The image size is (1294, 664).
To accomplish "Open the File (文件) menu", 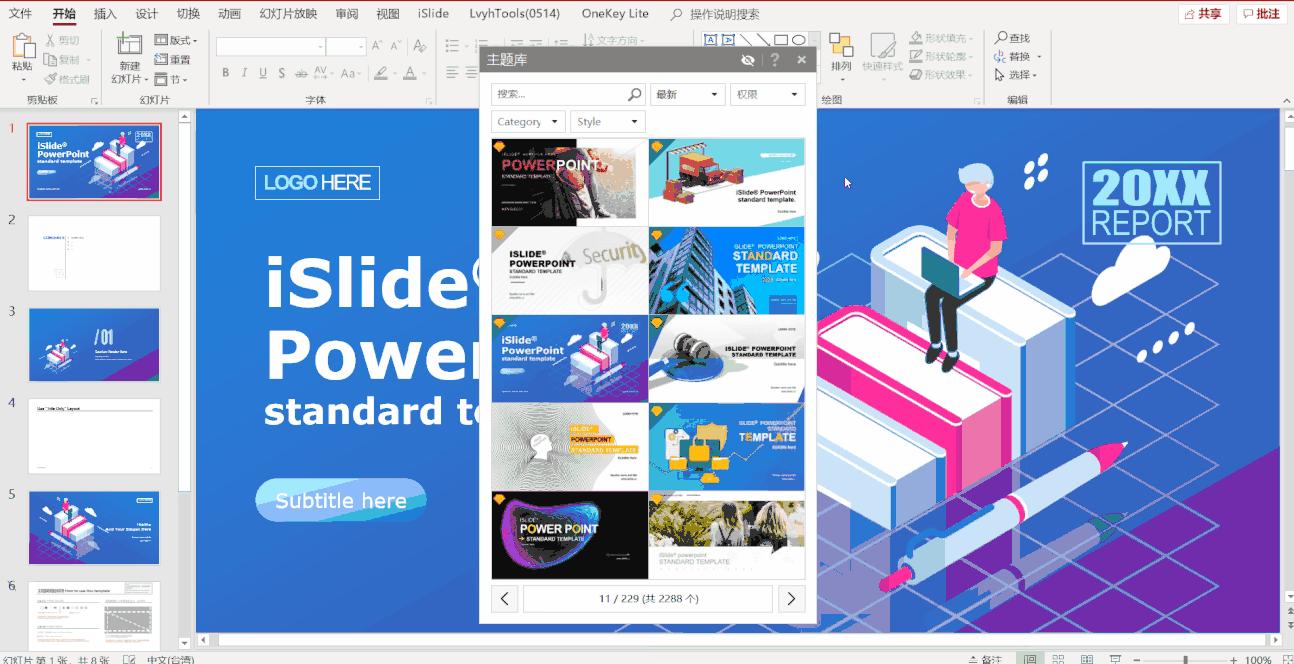I will click(x=20, y=14).
